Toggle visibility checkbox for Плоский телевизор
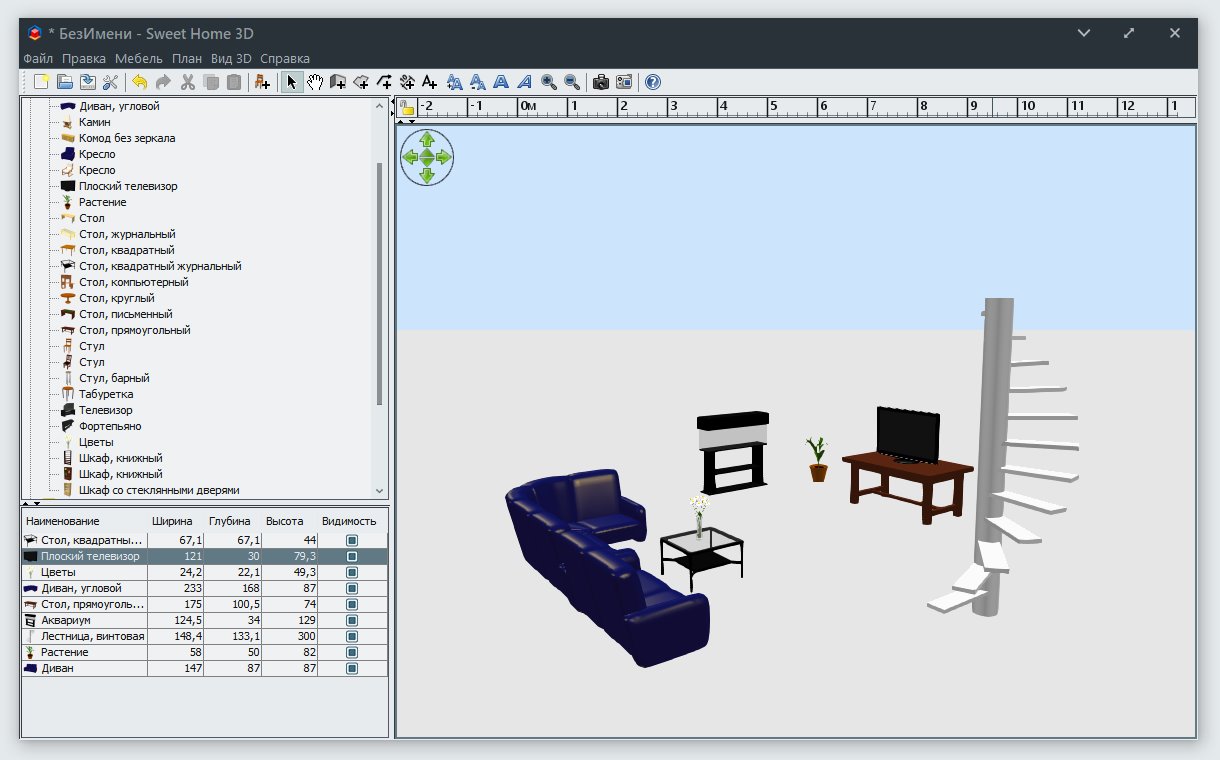The height and width of the screenshot is (760, 1220). point(351,556)
